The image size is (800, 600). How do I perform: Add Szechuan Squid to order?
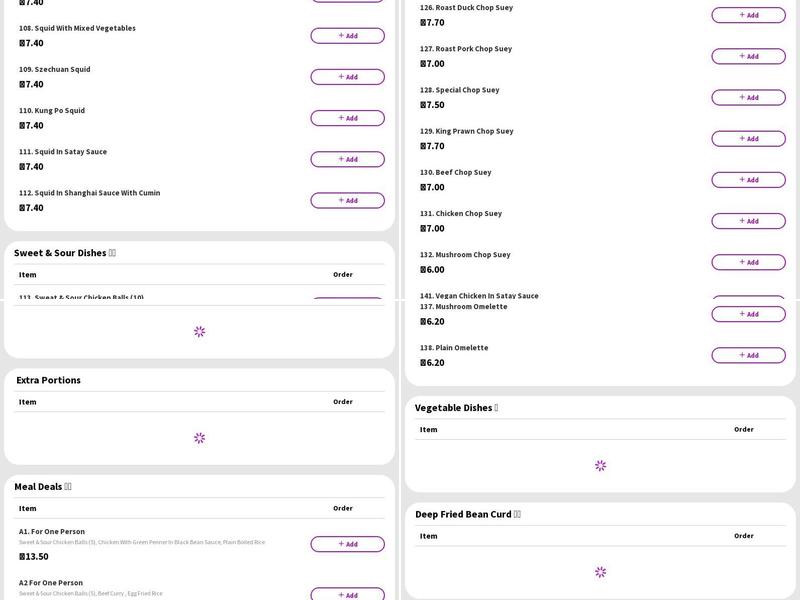click(x=347, y=77)
